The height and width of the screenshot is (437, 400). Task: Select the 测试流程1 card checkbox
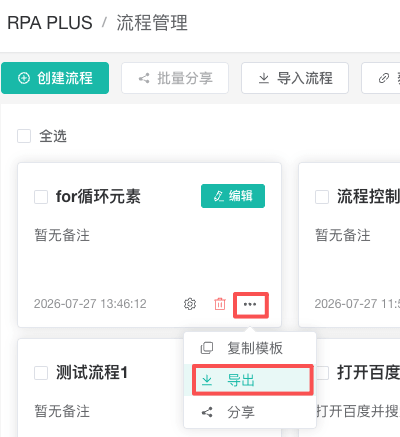(41, 373)
